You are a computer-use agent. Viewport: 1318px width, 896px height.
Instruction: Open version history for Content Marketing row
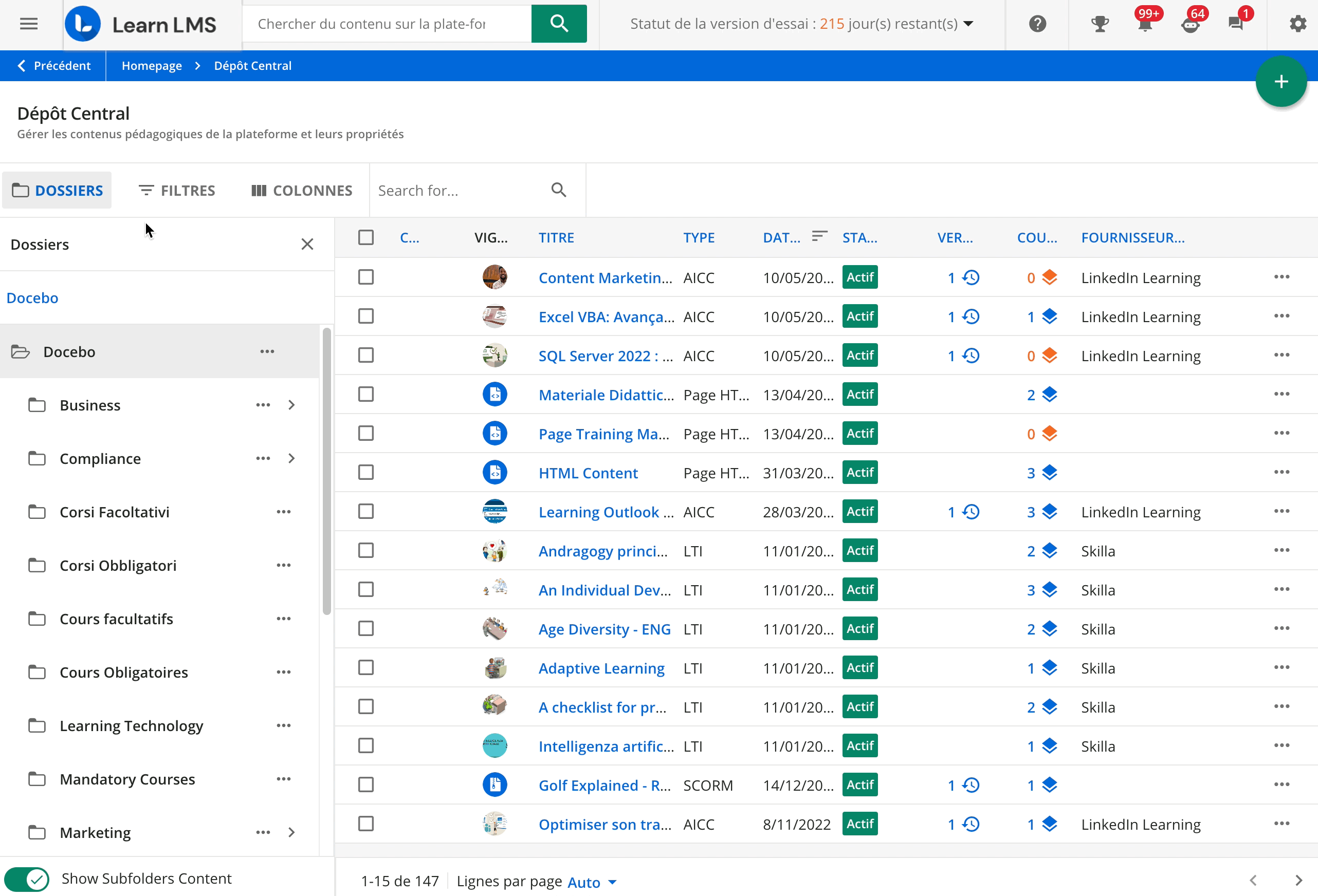click(971, 278)
